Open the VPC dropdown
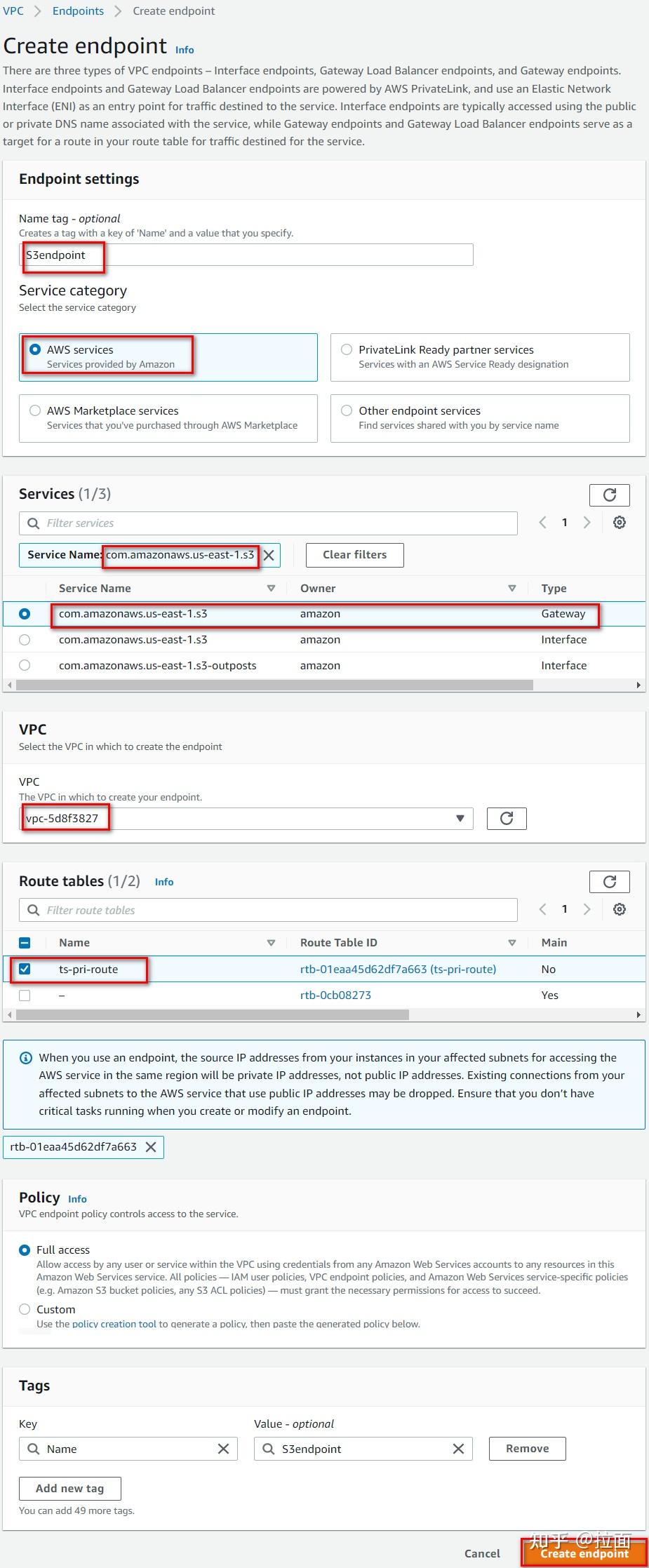This screenshot has height=1568, width=649. coord(459,818)
